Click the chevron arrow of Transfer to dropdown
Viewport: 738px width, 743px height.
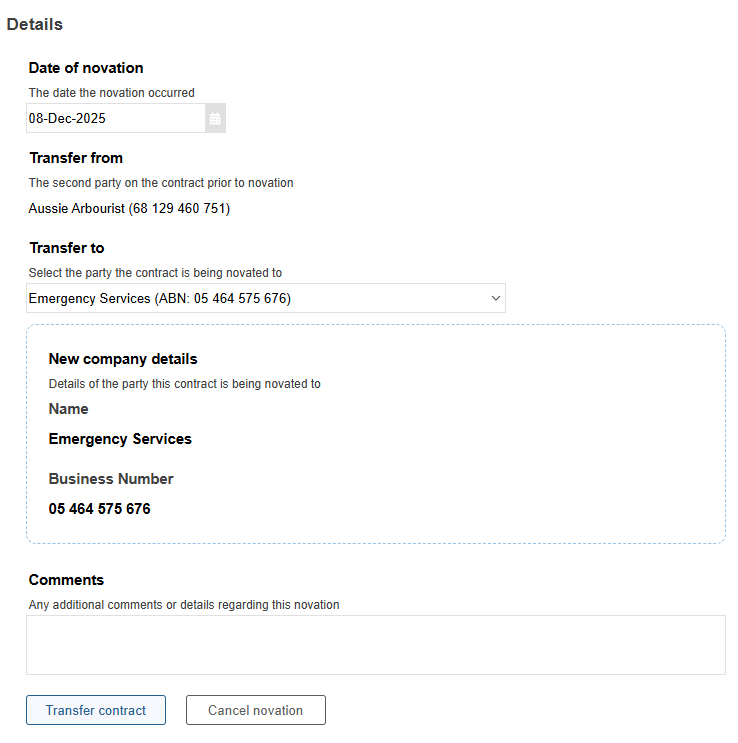tap(496, 298)
